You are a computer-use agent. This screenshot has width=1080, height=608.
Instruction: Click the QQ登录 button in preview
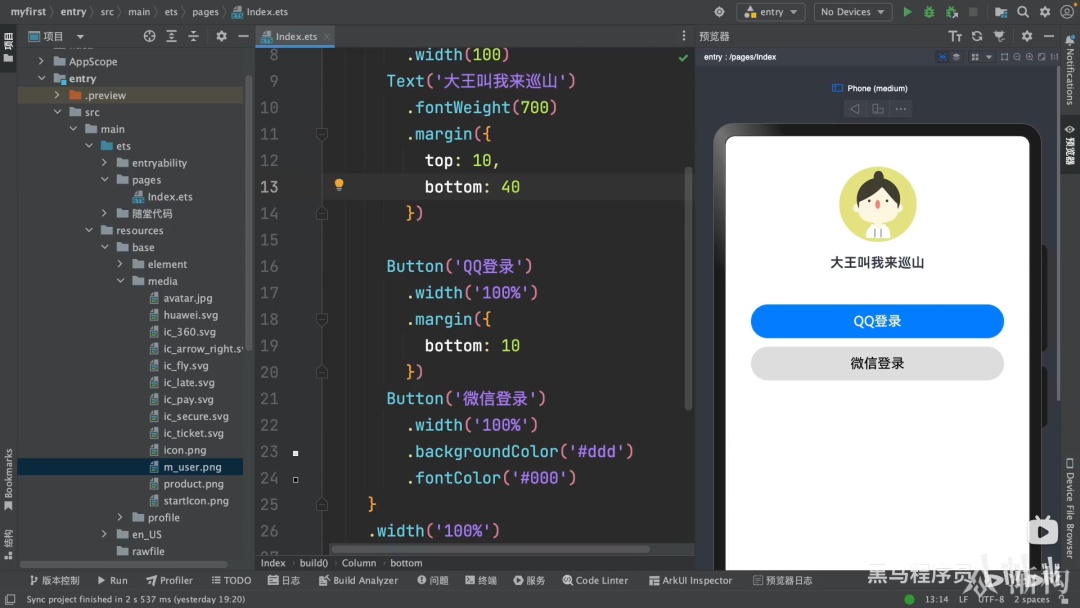tap(877, 321)
